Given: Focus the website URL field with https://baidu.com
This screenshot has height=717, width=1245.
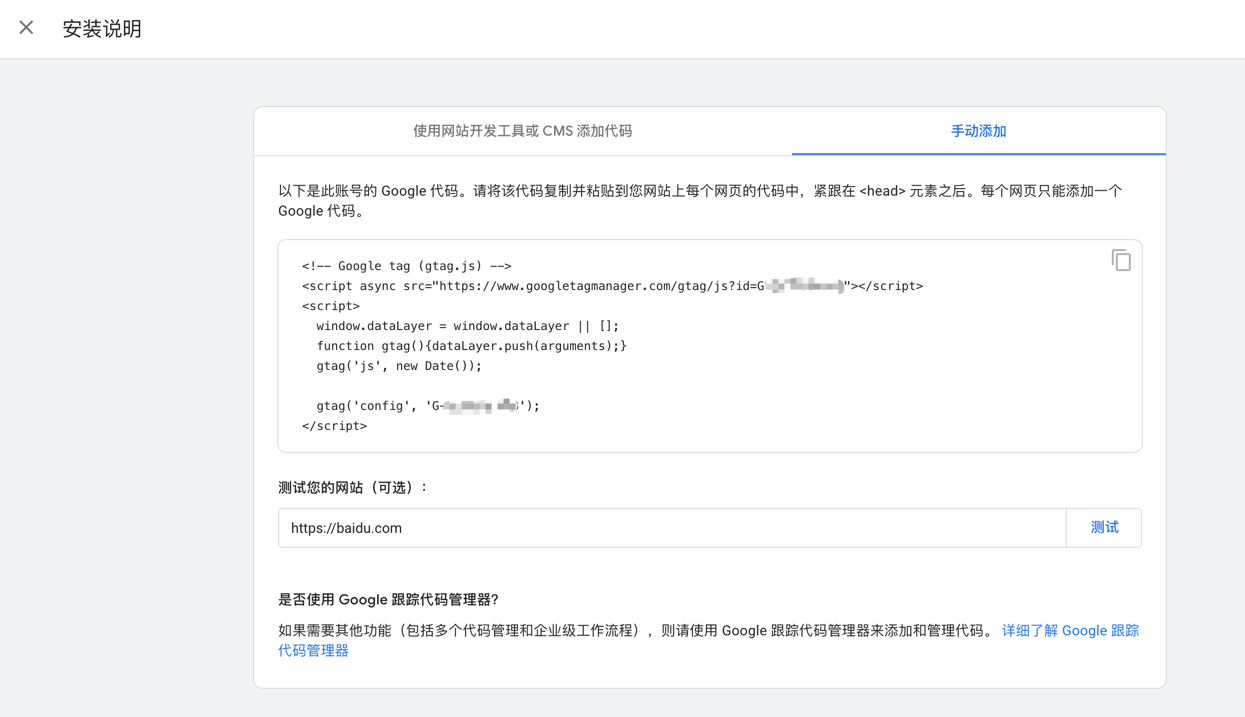Looking at the screenshot, I should [x=672, y=528].
